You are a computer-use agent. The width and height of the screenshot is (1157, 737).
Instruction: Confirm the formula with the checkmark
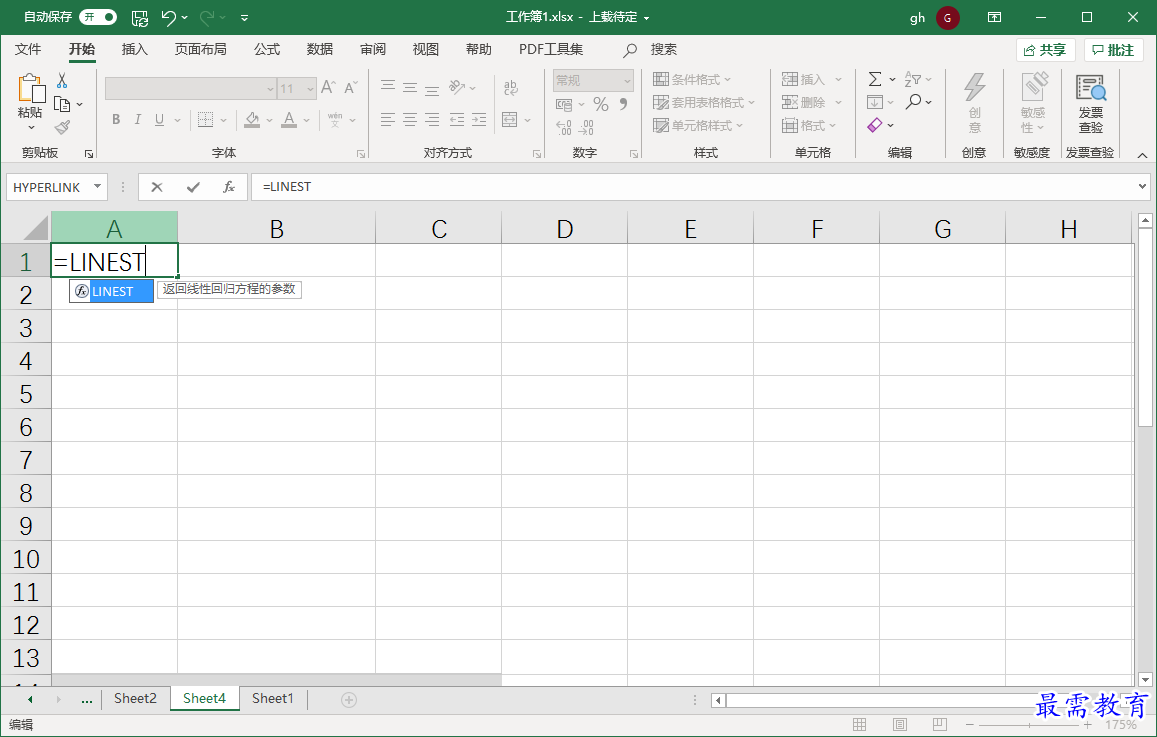(193, 187)
